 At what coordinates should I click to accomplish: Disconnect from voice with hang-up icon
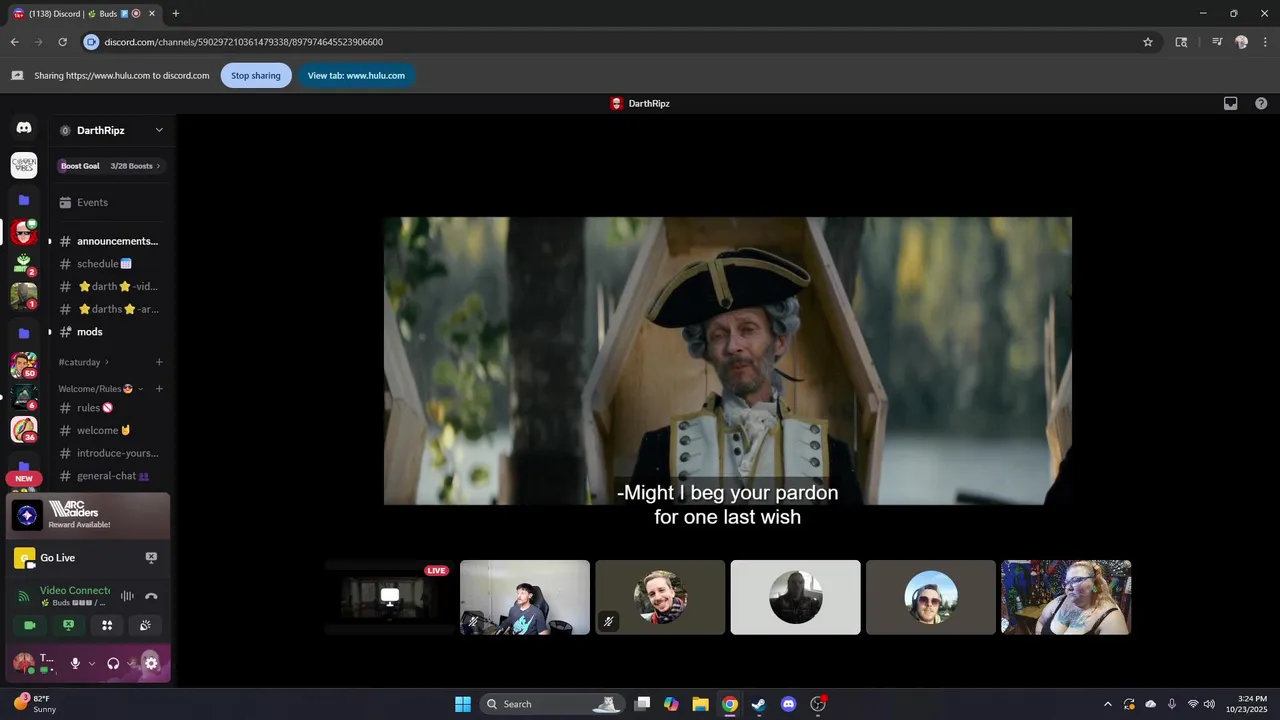click(151, 596)
